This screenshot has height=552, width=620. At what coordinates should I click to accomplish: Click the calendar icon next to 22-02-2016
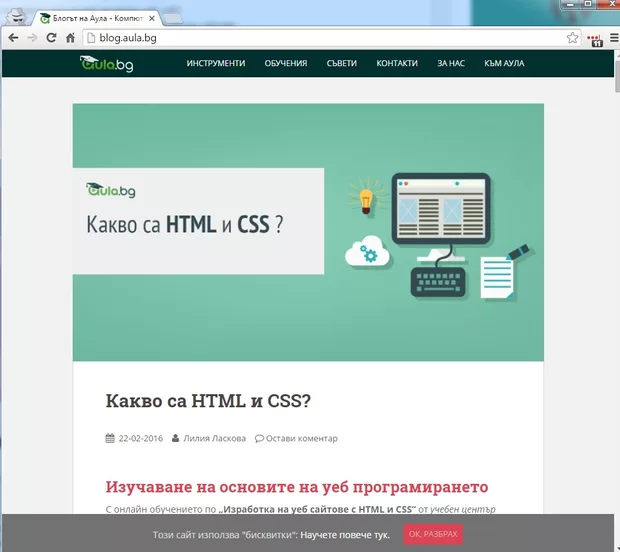coord(110,438)
